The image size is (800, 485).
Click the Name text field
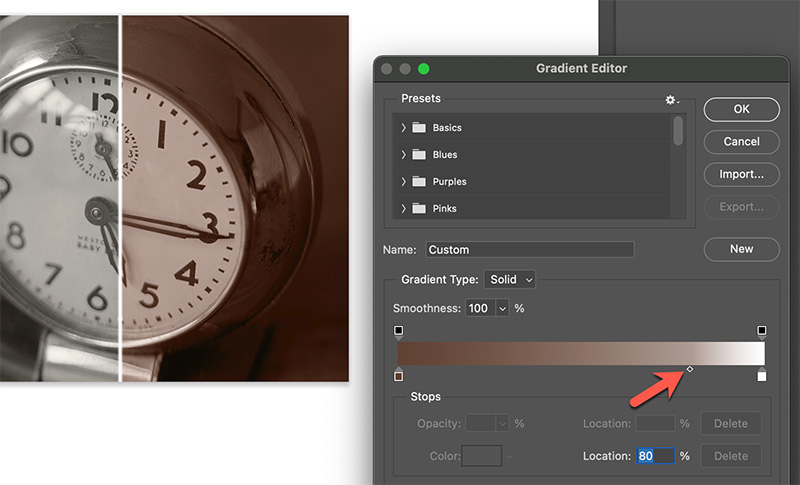coord(529,249)
